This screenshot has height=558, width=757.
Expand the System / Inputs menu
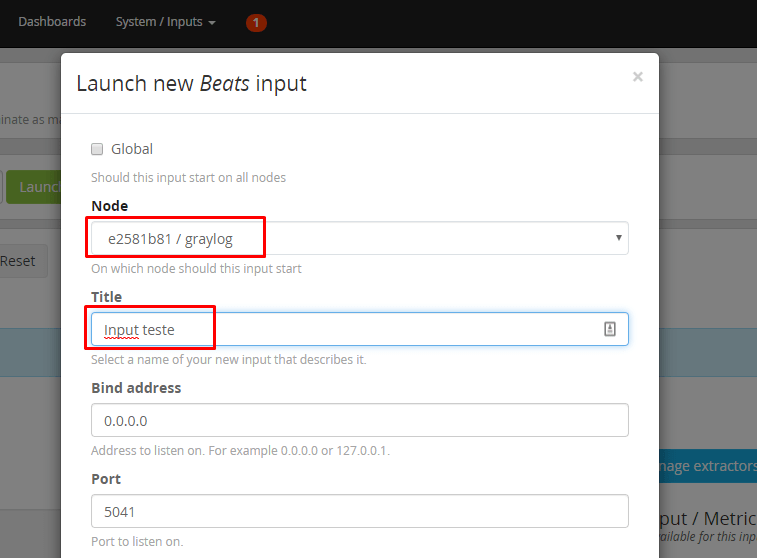click(165, 21)
